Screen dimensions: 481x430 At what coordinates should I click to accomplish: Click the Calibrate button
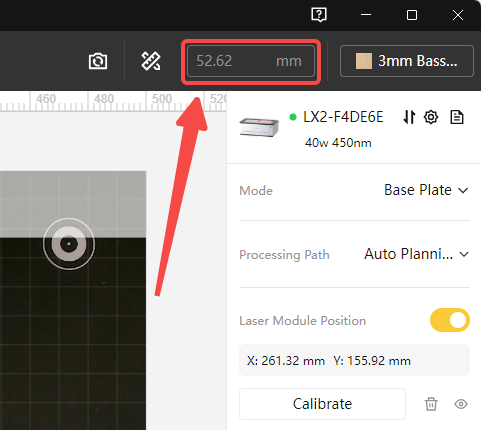click(322, 404)
